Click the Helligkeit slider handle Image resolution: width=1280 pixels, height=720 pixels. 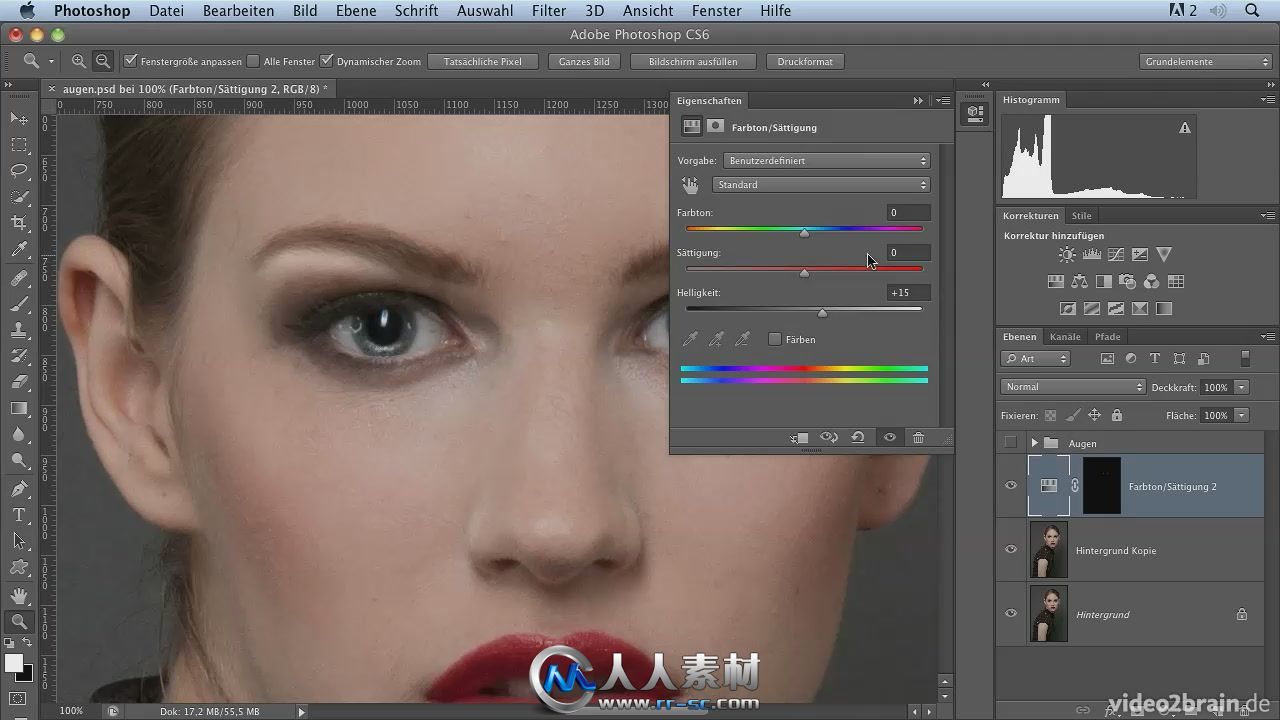(x=822, y=313)
